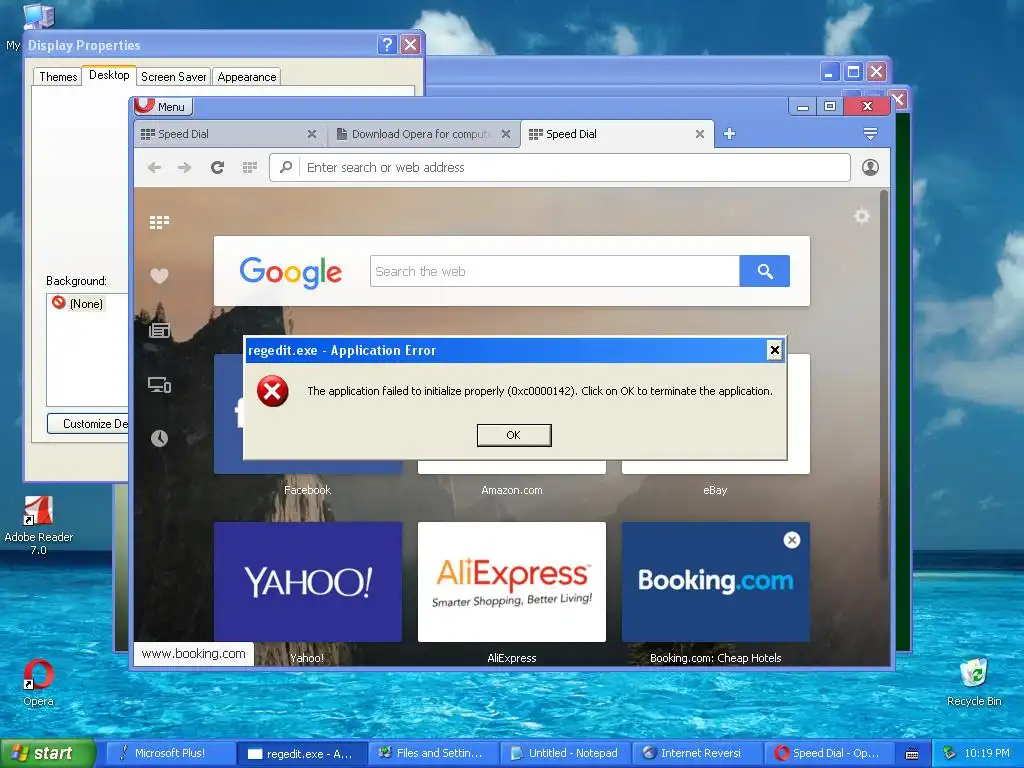Click the eBay speed dial label
1024x768 pixels.
coord(715,490)
